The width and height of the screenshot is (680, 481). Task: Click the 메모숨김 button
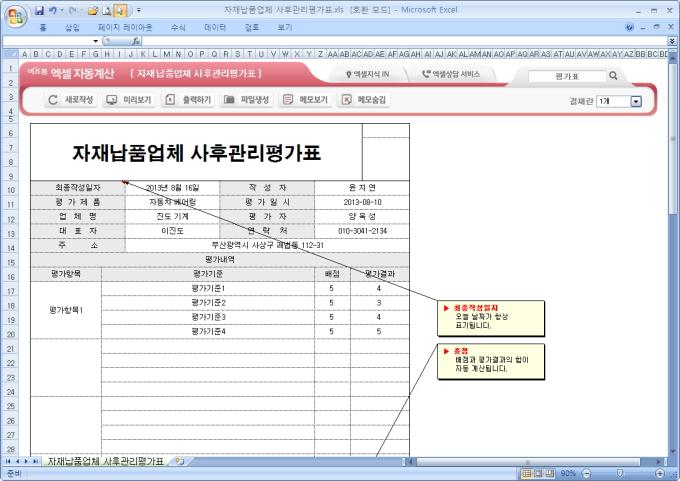point(363,100)
